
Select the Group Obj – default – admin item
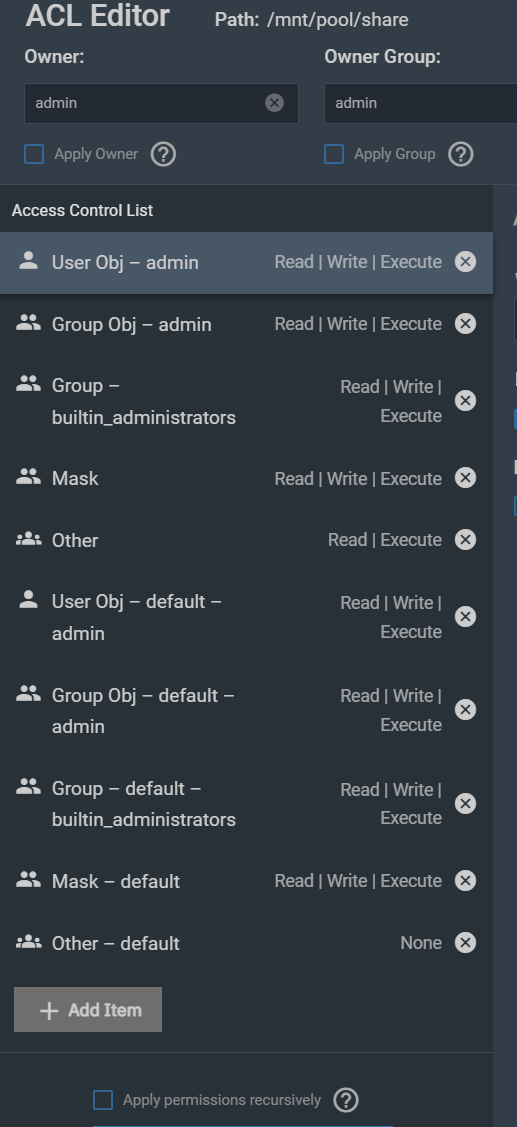[x=246, y=710]
